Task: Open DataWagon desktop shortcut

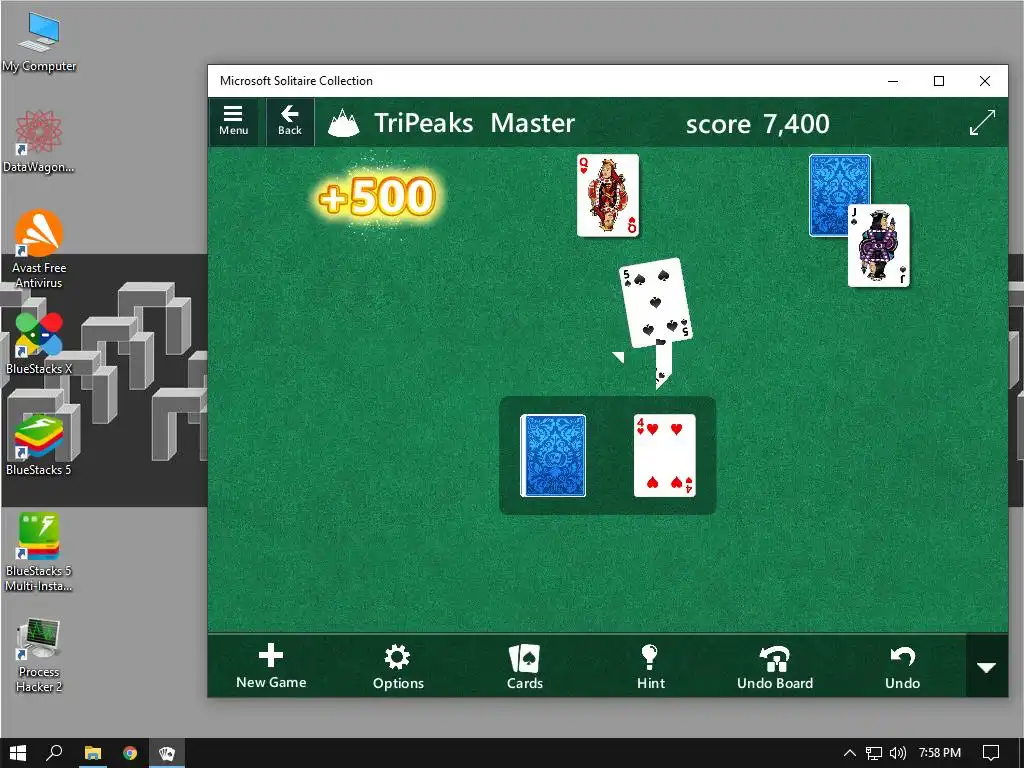Action: [x=39, y=142]
